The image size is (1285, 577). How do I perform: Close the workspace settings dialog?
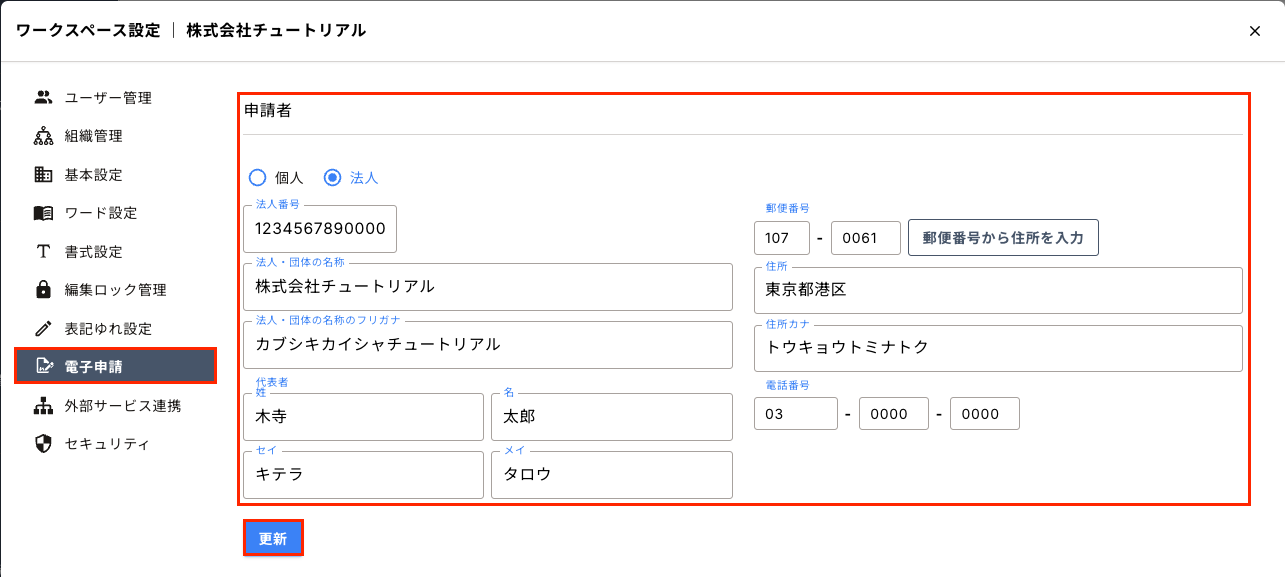click(1254, 31)
